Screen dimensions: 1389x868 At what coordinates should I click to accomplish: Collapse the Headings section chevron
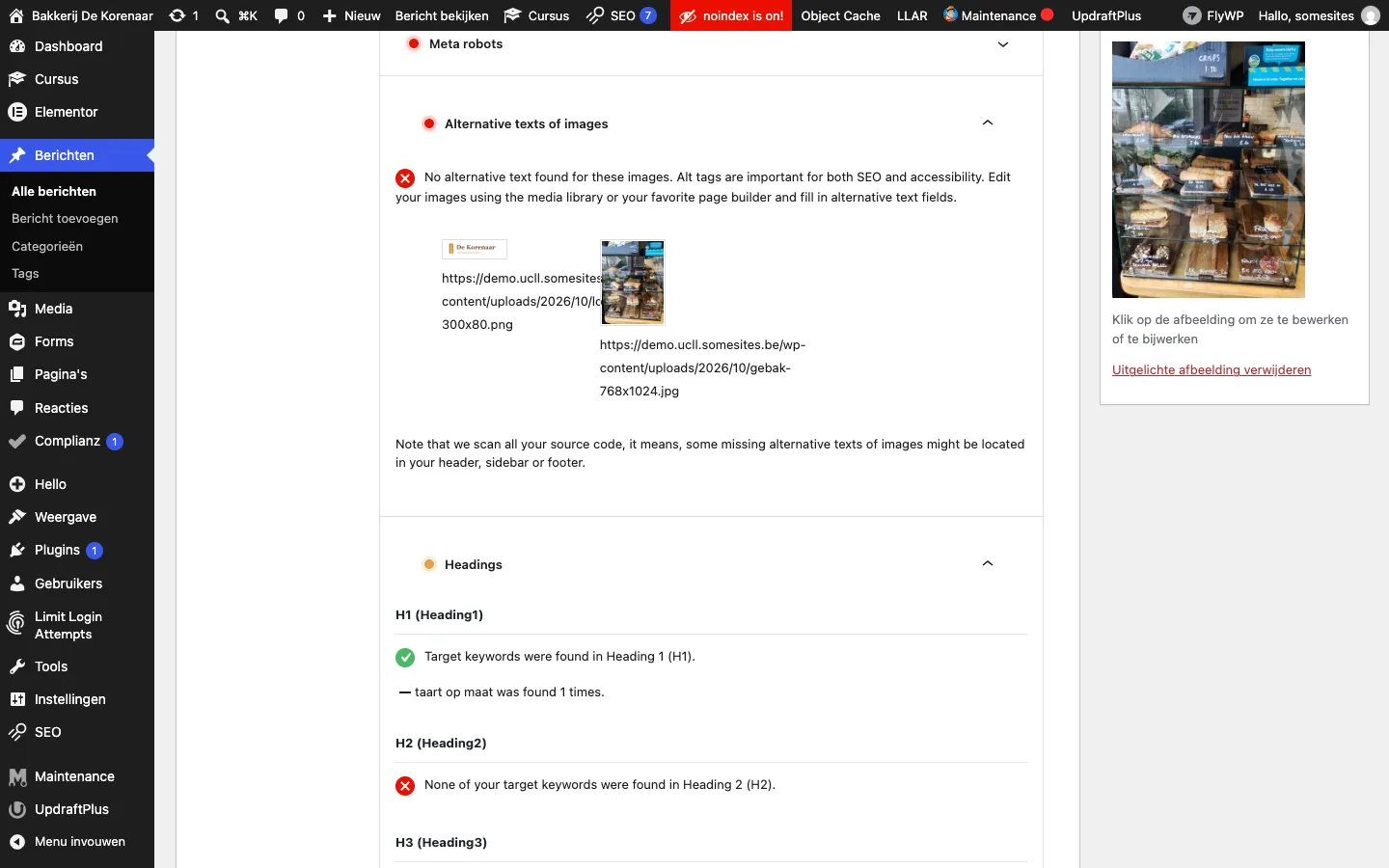coord(988,564)
